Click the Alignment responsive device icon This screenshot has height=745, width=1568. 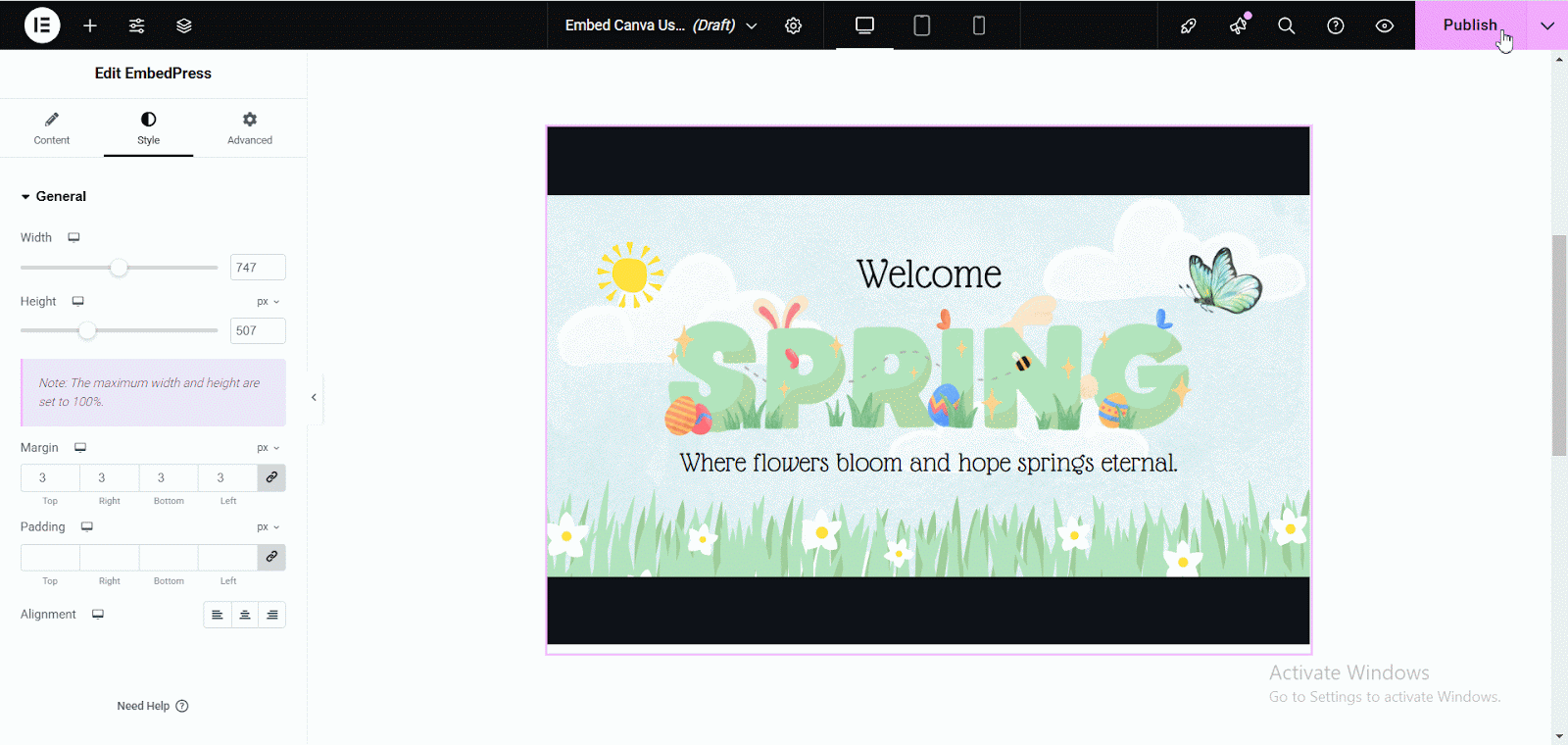(x=98, y=614)
